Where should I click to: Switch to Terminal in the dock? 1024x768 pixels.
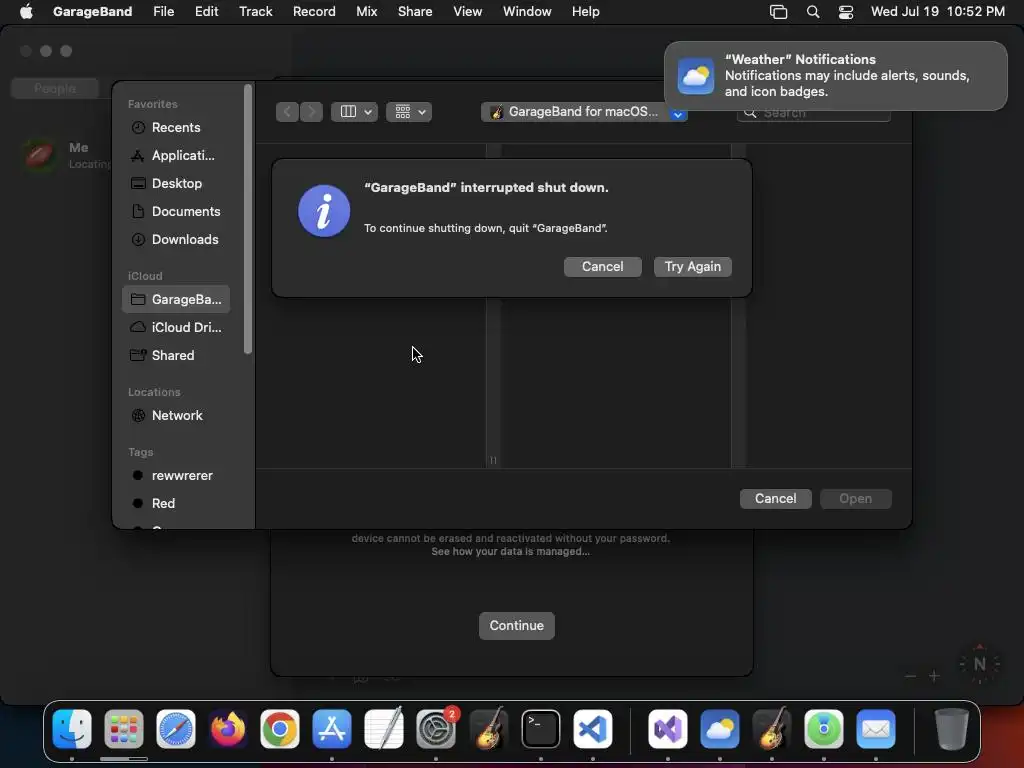541,729
